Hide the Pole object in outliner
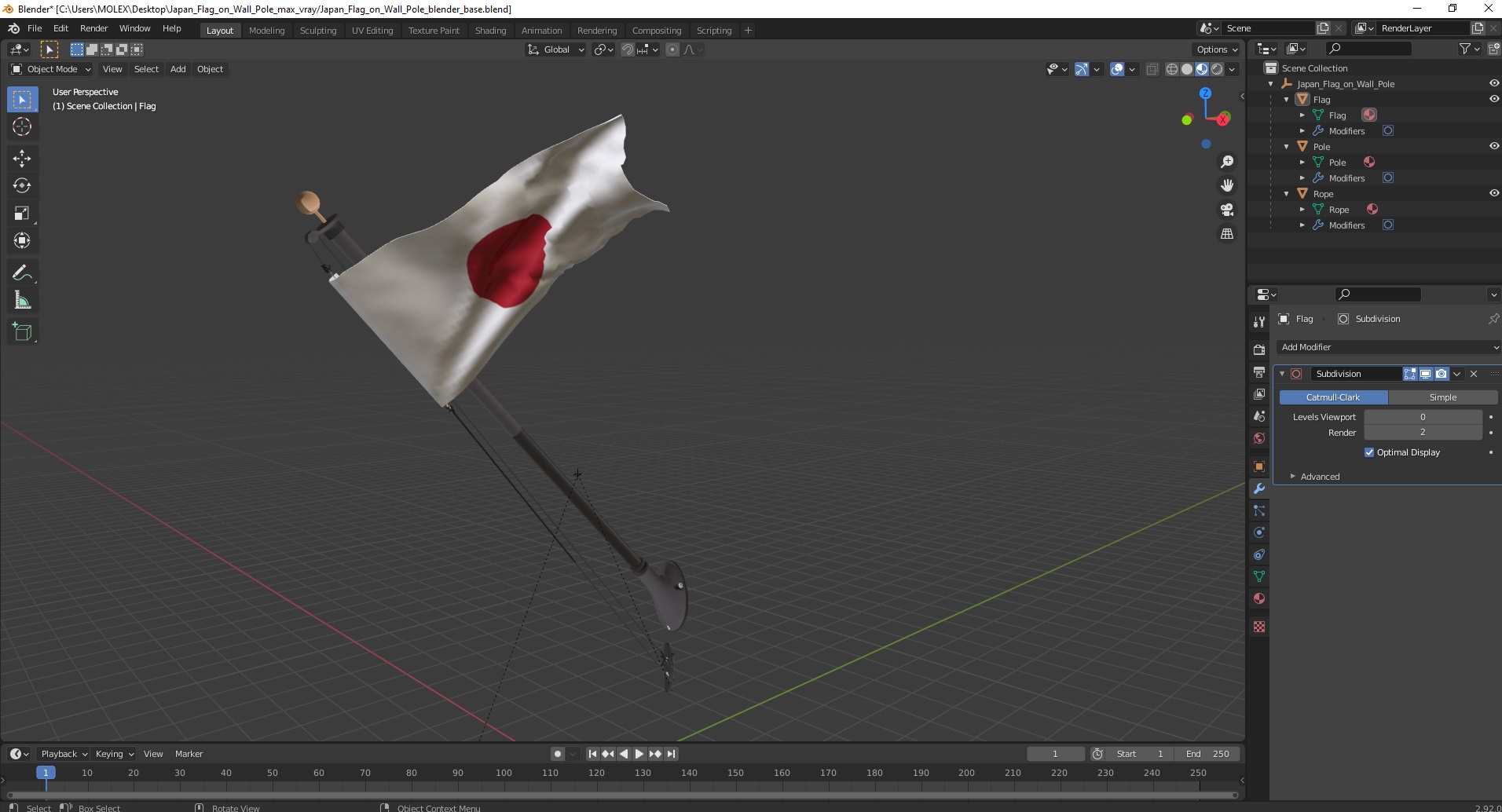 [1493, 146]
